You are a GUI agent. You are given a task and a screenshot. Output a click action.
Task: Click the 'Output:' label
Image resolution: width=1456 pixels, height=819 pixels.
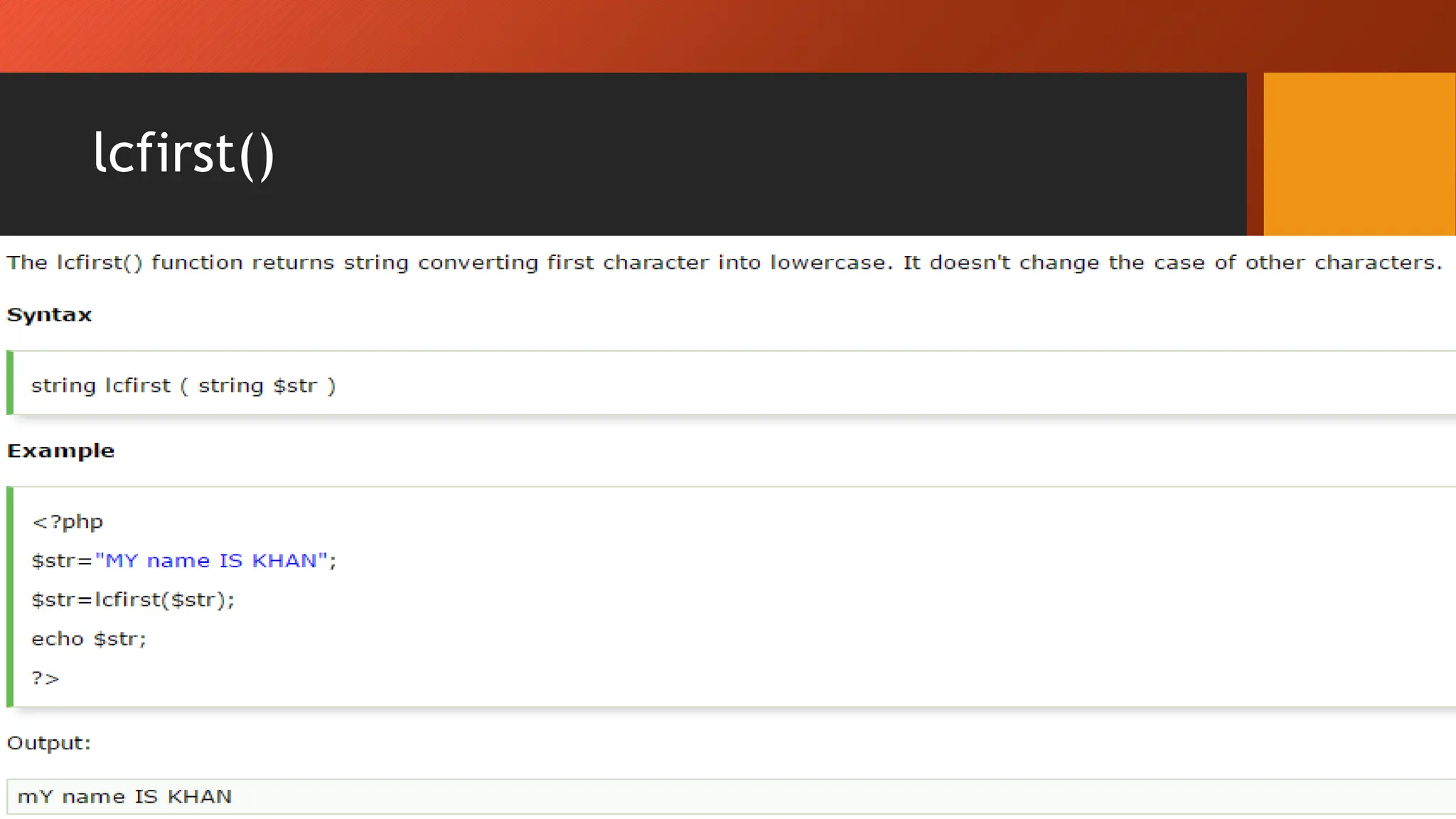point(49,744)
